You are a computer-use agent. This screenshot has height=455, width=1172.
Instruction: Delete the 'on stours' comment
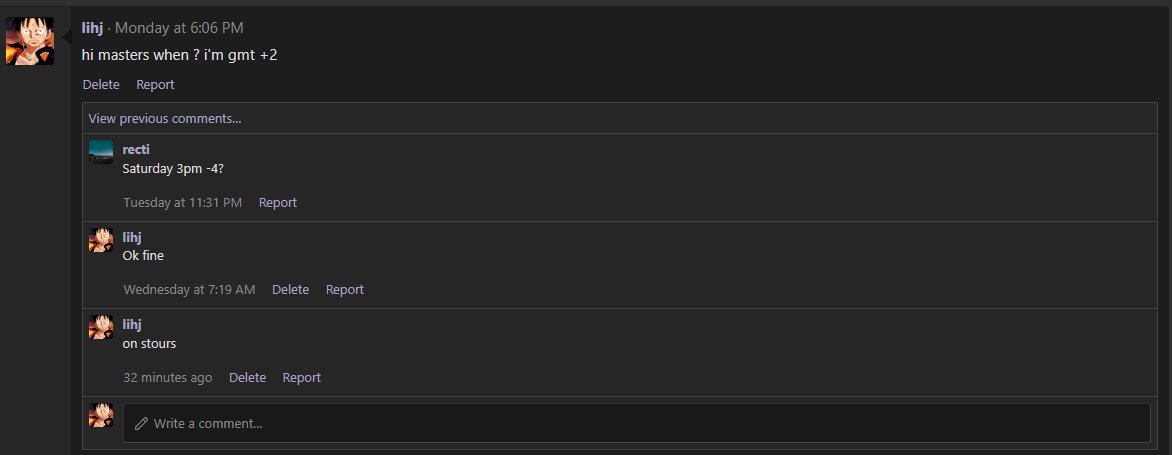(x=247, y=378)
